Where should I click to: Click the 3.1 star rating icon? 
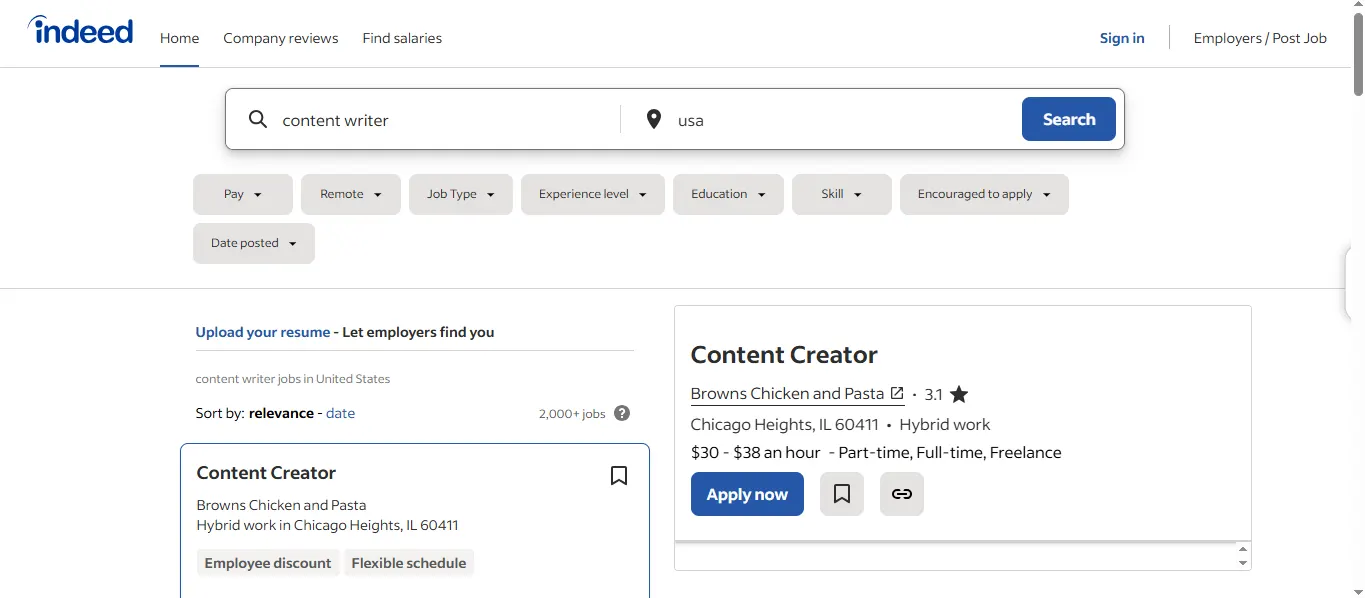click(959, 394)
